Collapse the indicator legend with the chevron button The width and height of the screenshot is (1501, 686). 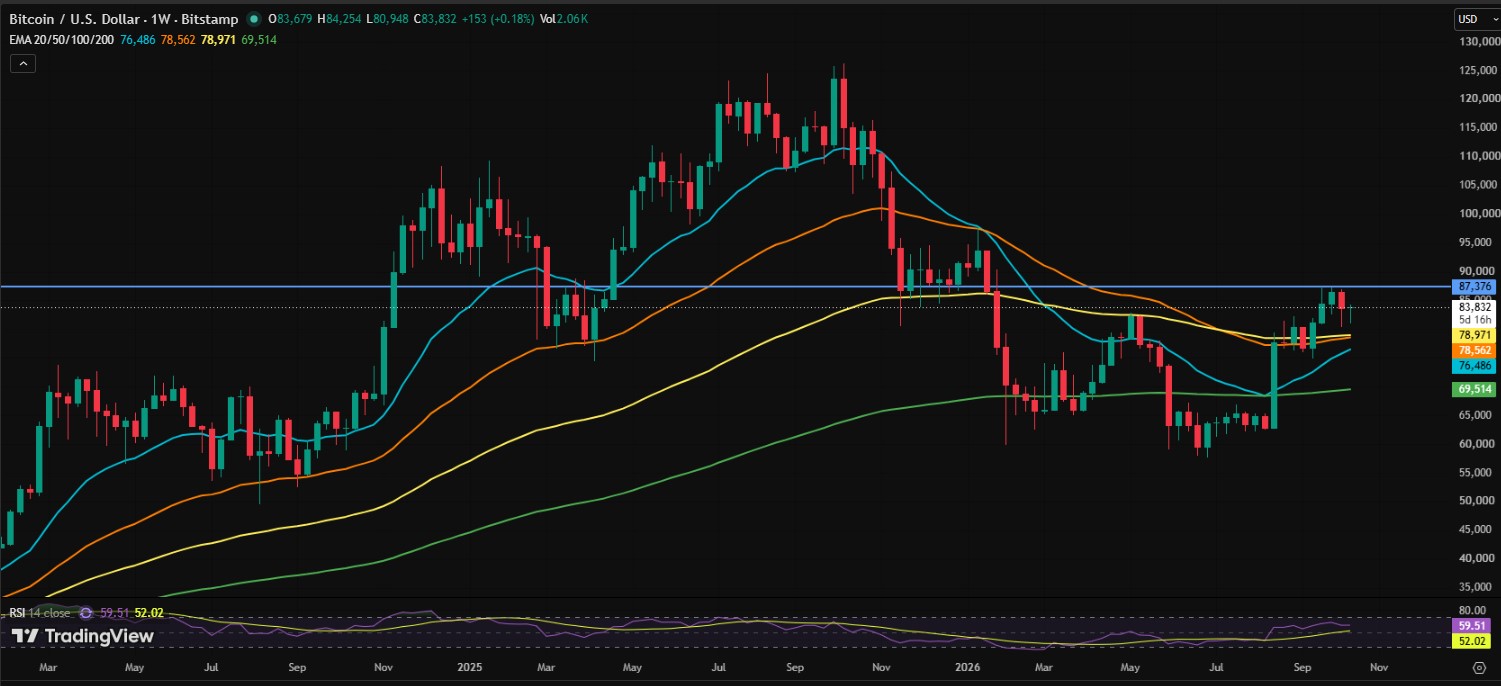tap(23, 63)
